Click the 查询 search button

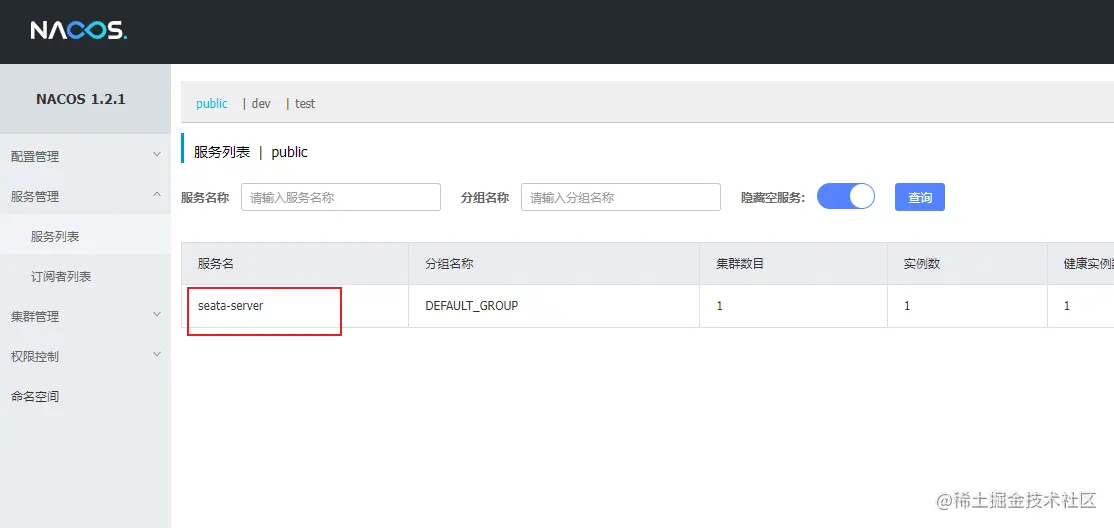coord(919,198)
